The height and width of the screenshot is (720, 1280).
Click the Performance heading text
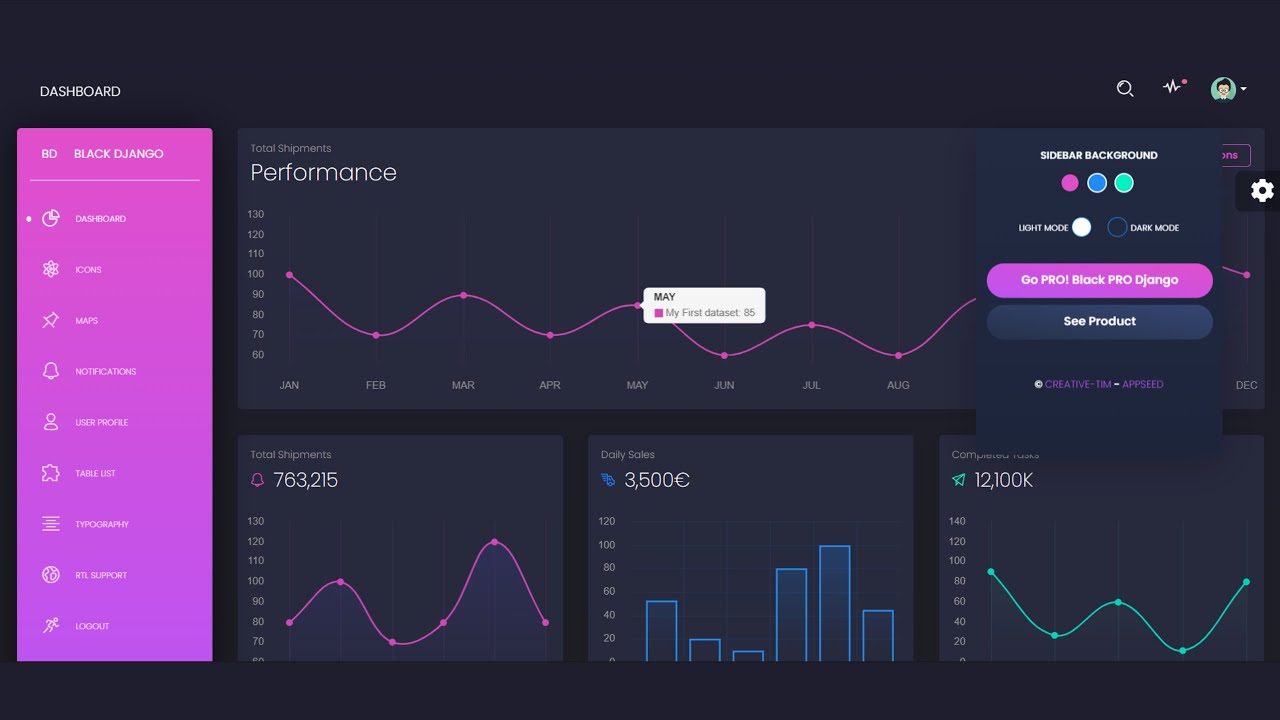click(x=323, y=172)
